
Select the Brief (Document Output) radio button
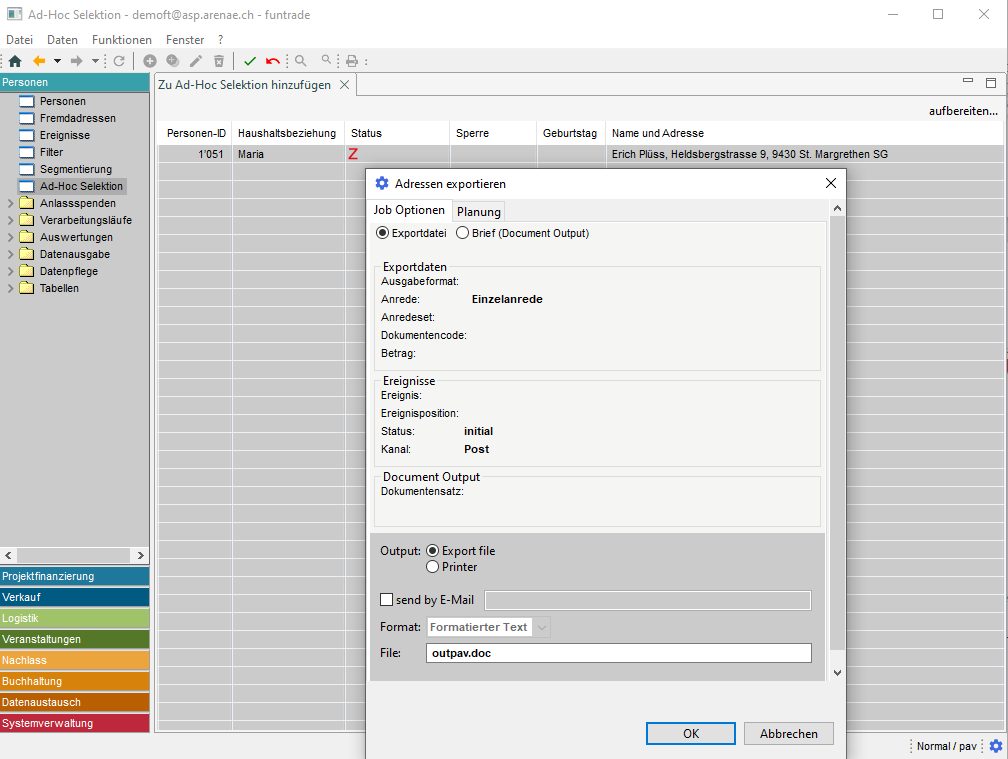tap(462, 233)
